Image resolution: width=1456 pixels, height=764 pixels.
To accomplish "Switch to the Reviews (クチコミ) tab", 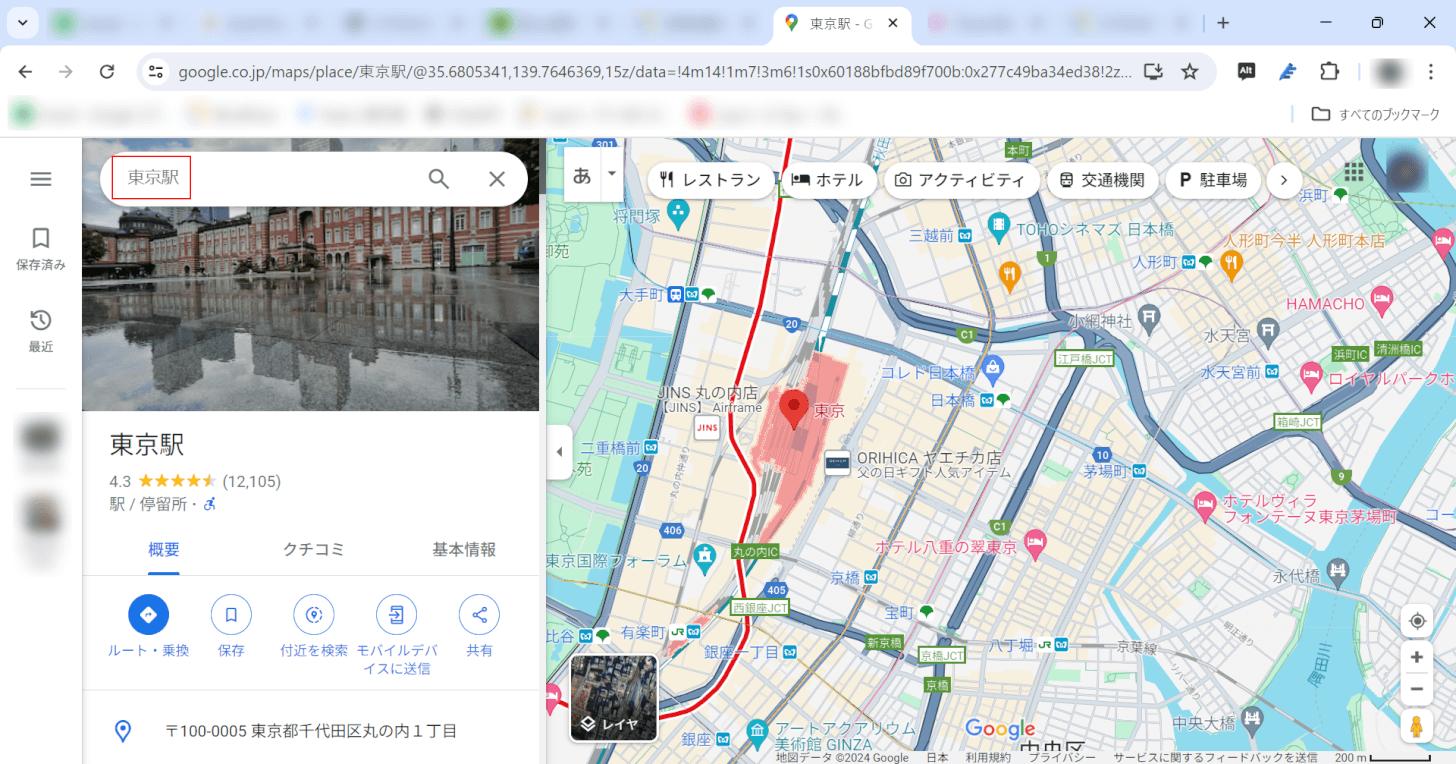I will [314, 549].
